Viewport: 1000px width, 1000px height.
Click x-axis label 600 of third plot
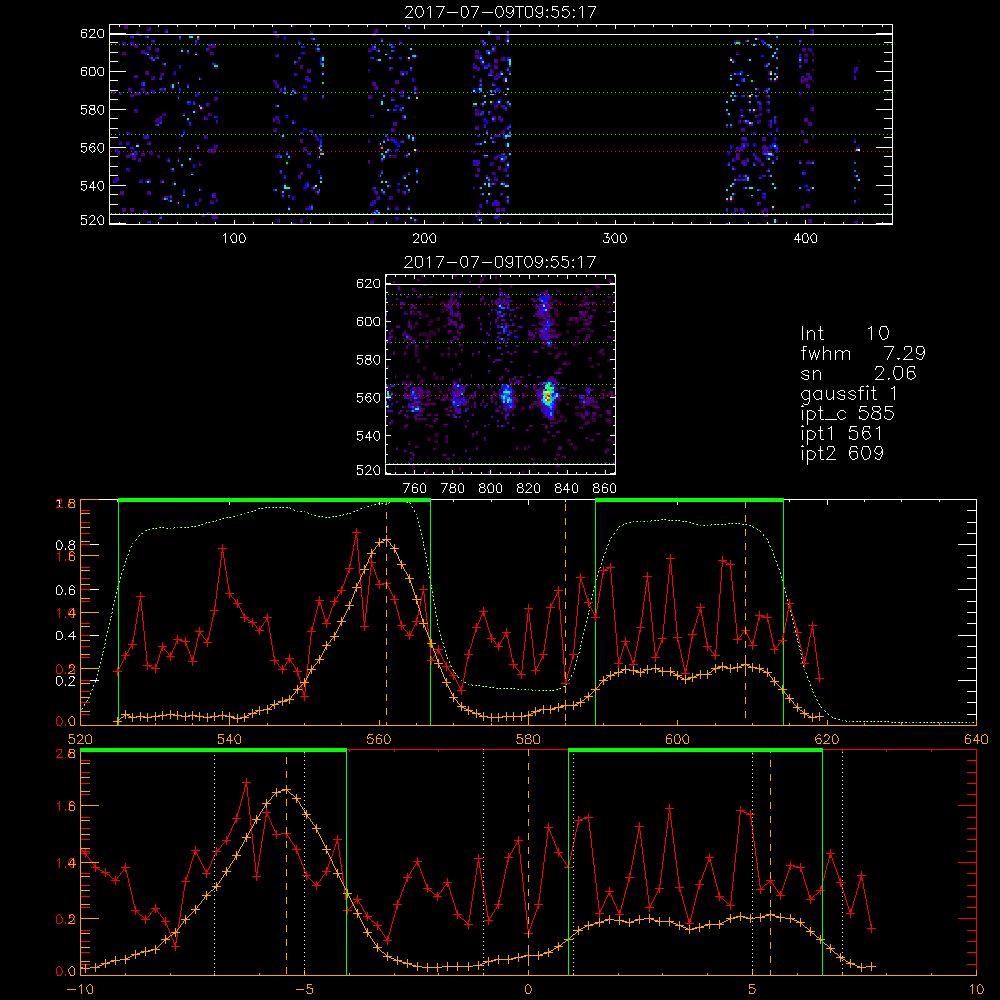tap(677, 740)
